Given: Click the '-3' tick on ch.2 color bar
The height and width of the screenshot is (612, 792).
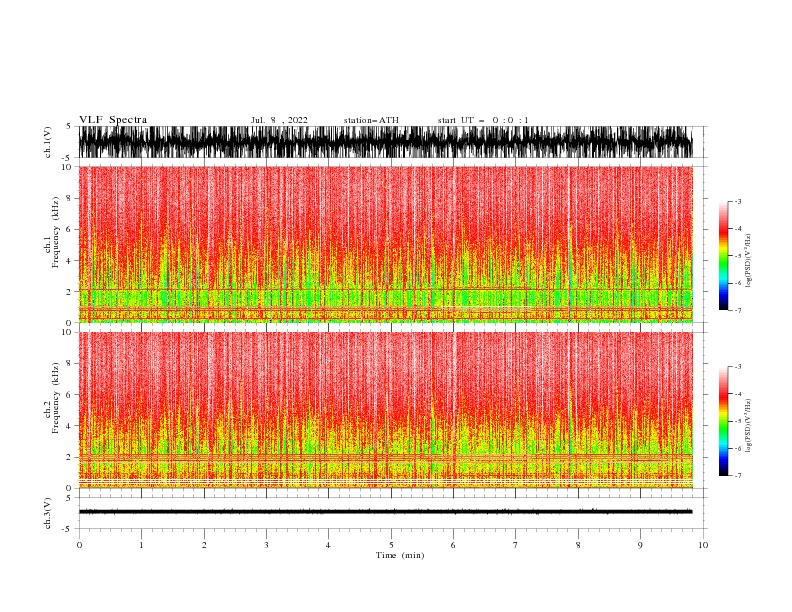Looking at the screenshot, I should (737, 367).
